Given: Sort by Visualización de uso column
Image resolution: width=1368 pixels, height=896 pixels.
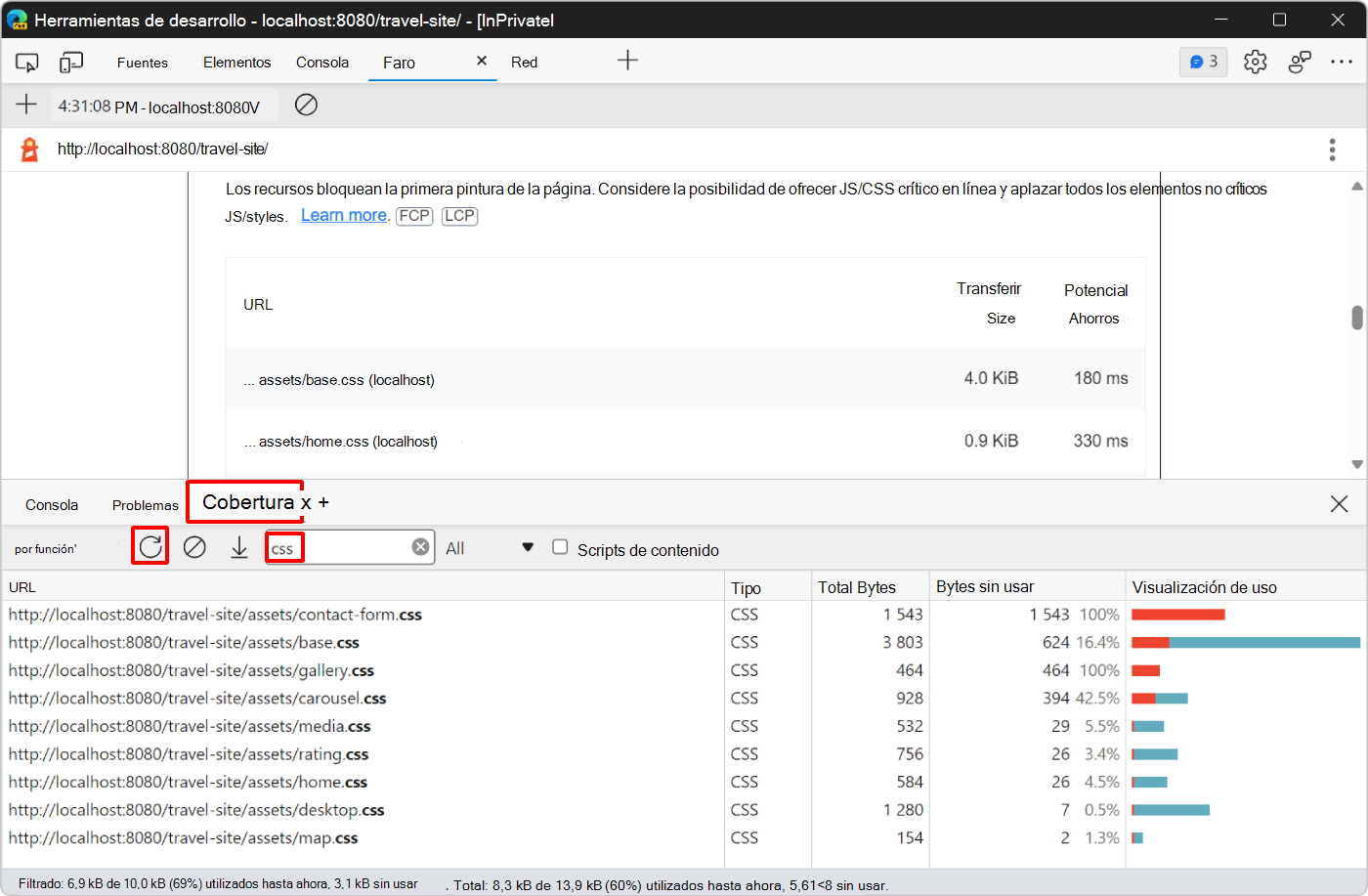Looking at the screenshot, I should (1246, 587).
